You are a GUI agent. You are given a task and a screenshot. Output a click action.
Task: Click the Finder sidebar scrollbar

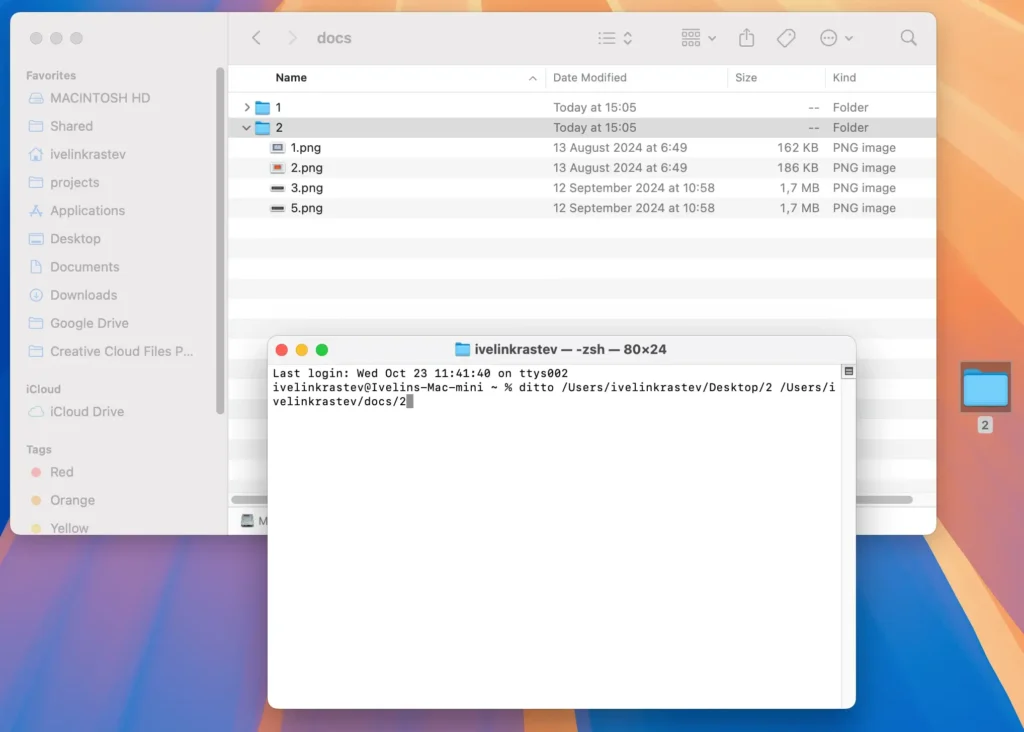click(220, 240)
